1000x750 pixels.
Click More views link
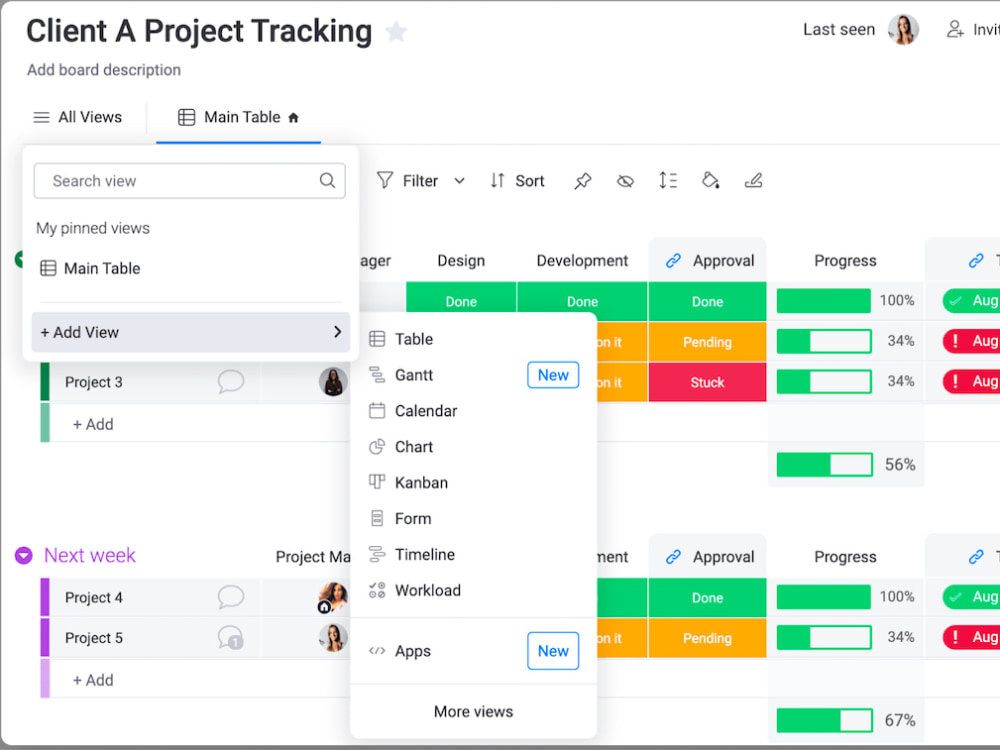(473, 712)
